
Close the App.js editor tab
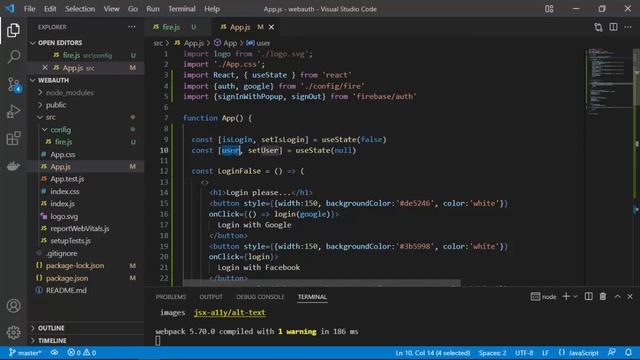[x=271, y=27]
